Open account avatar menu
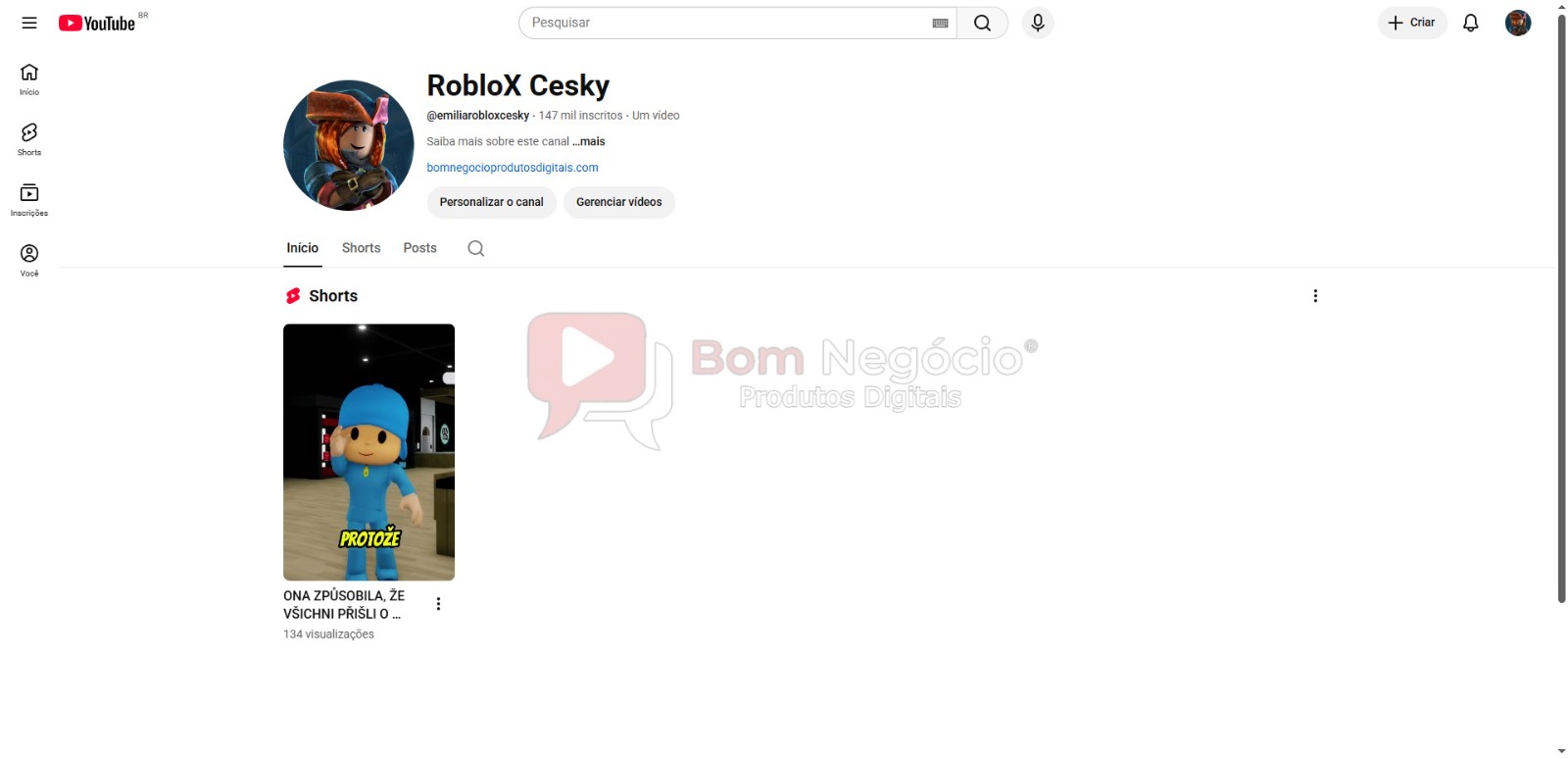Viewport: 1568px width, 759px height. pos(1517,23)
